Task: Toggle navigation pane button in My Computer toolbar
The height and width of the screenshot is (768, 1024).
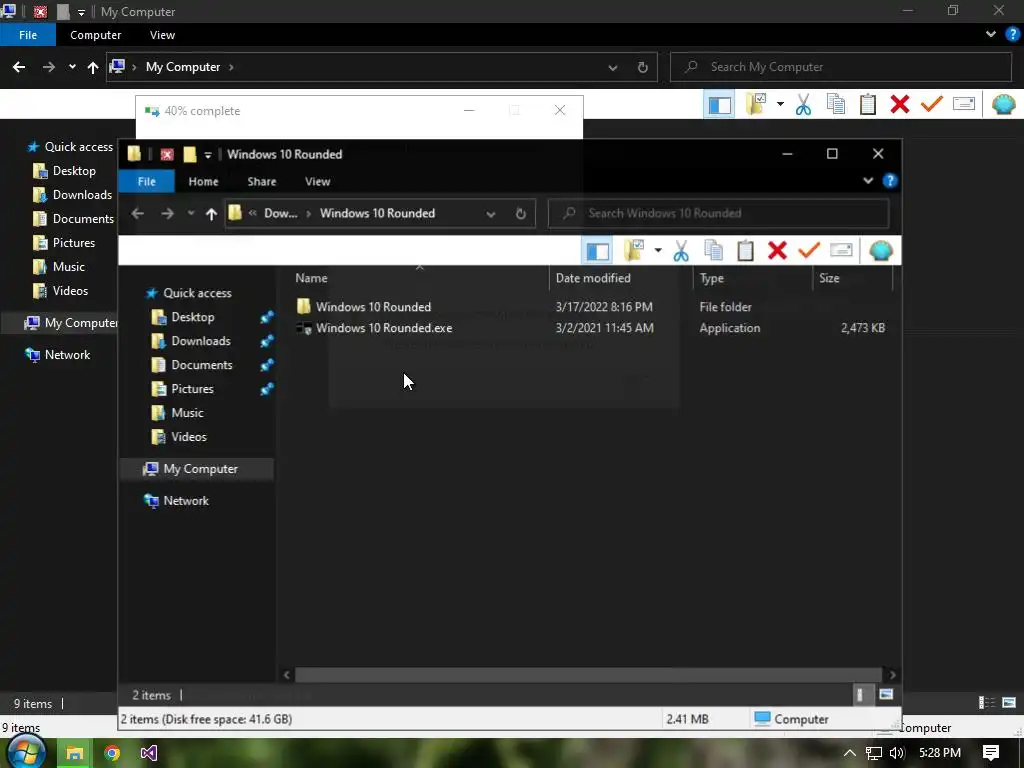Action: coord(720,104)
